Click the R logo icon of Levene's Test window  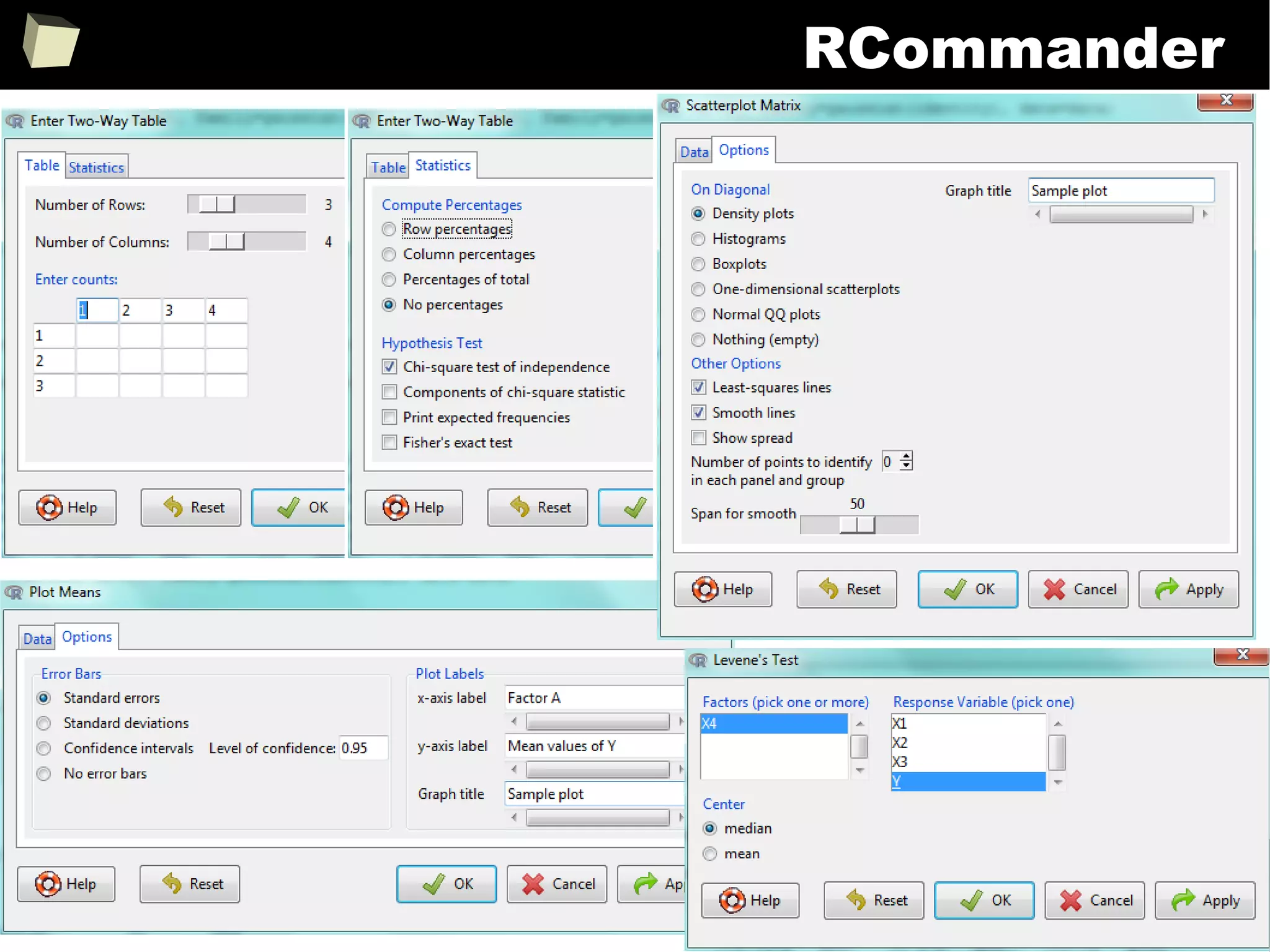click(x=699, y=660)
